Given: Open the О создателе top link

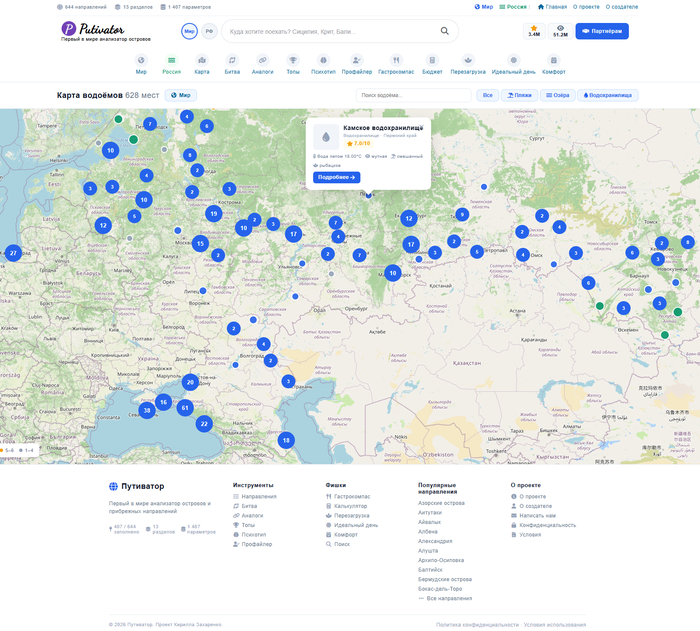Looking at the screenshot, I should (x=621, y=7).
